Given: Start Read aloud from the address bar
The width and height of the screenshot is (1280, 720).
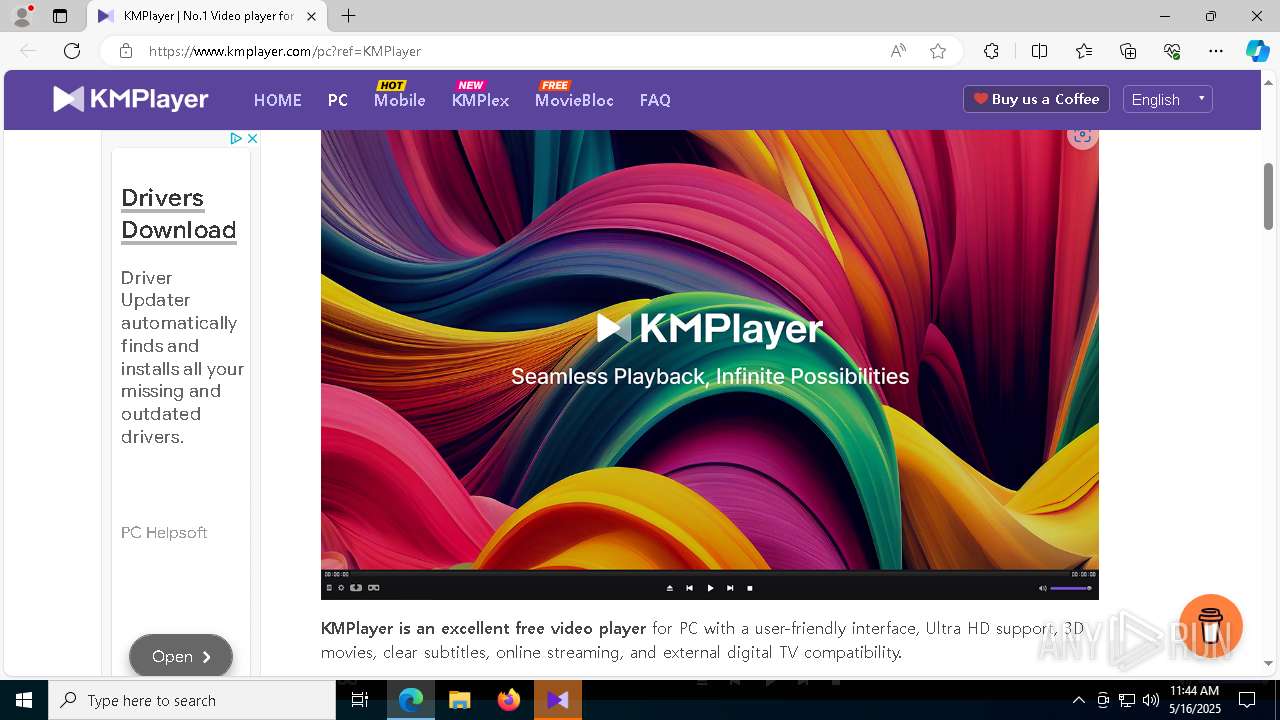Looking at the screenshot, I should [x=898, y=51].
